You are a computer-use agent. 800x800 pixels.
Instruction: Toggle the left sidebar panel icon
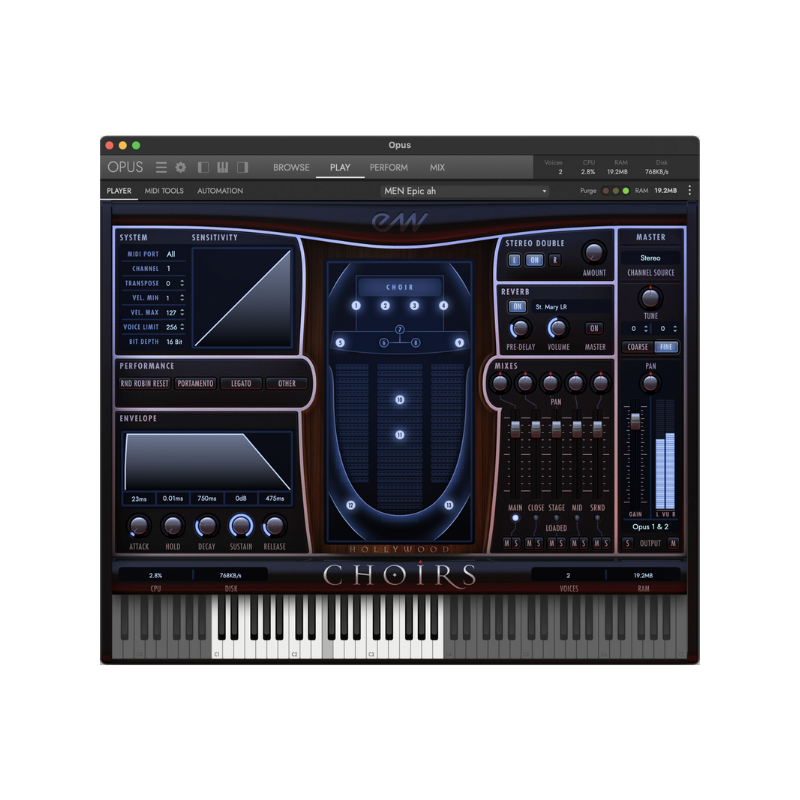click(203, 167)
